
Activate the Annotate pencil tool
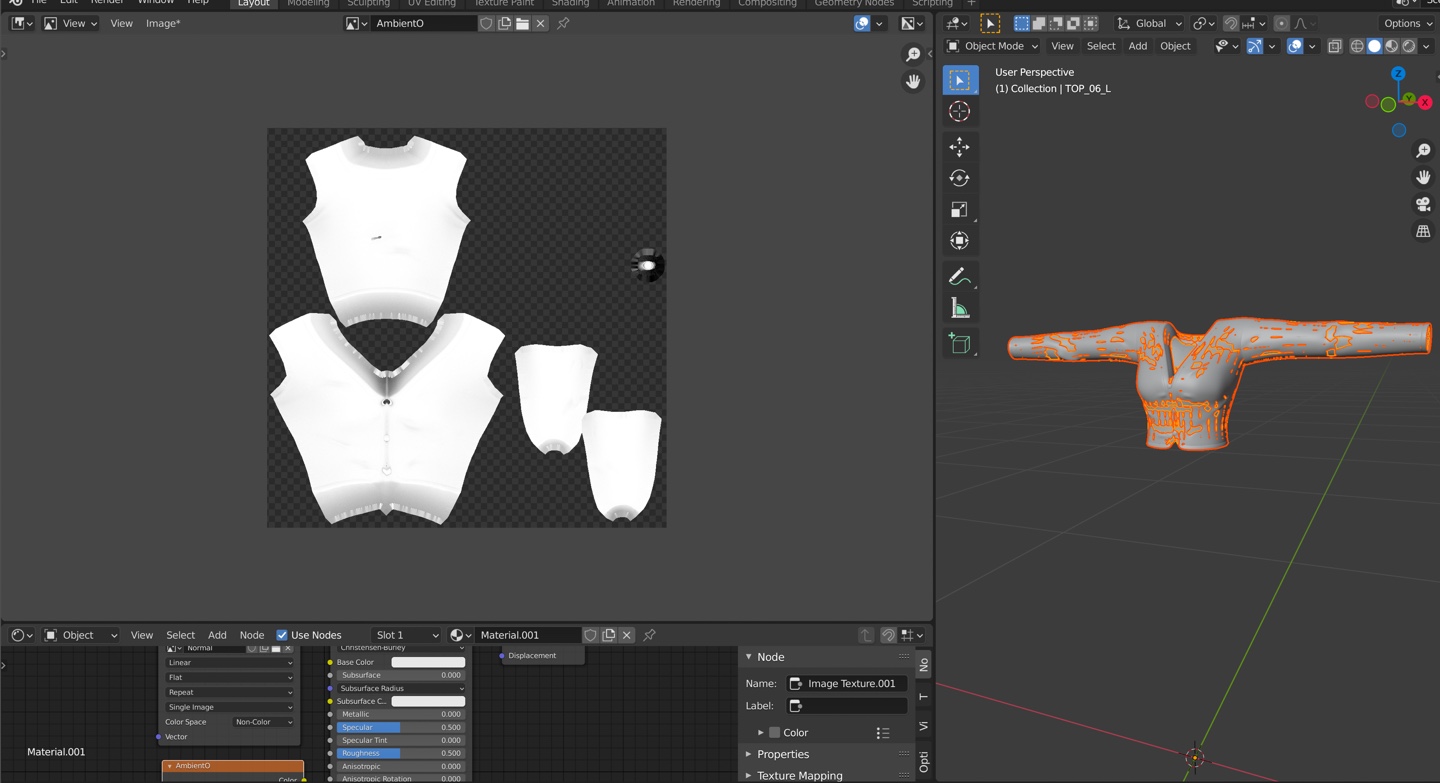[959, 276]
